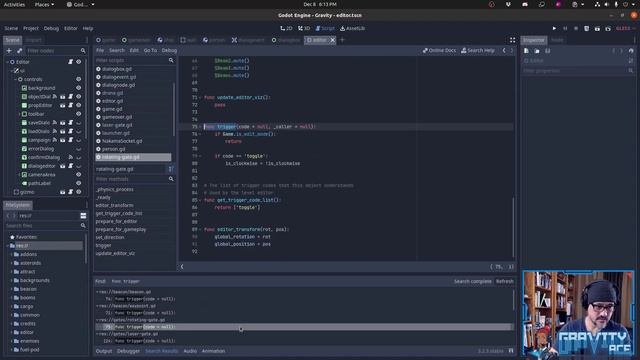Viewport: 640px width, 360px height.
Task: Collapse the Editor root node
Action: click(x=7, y=62)
